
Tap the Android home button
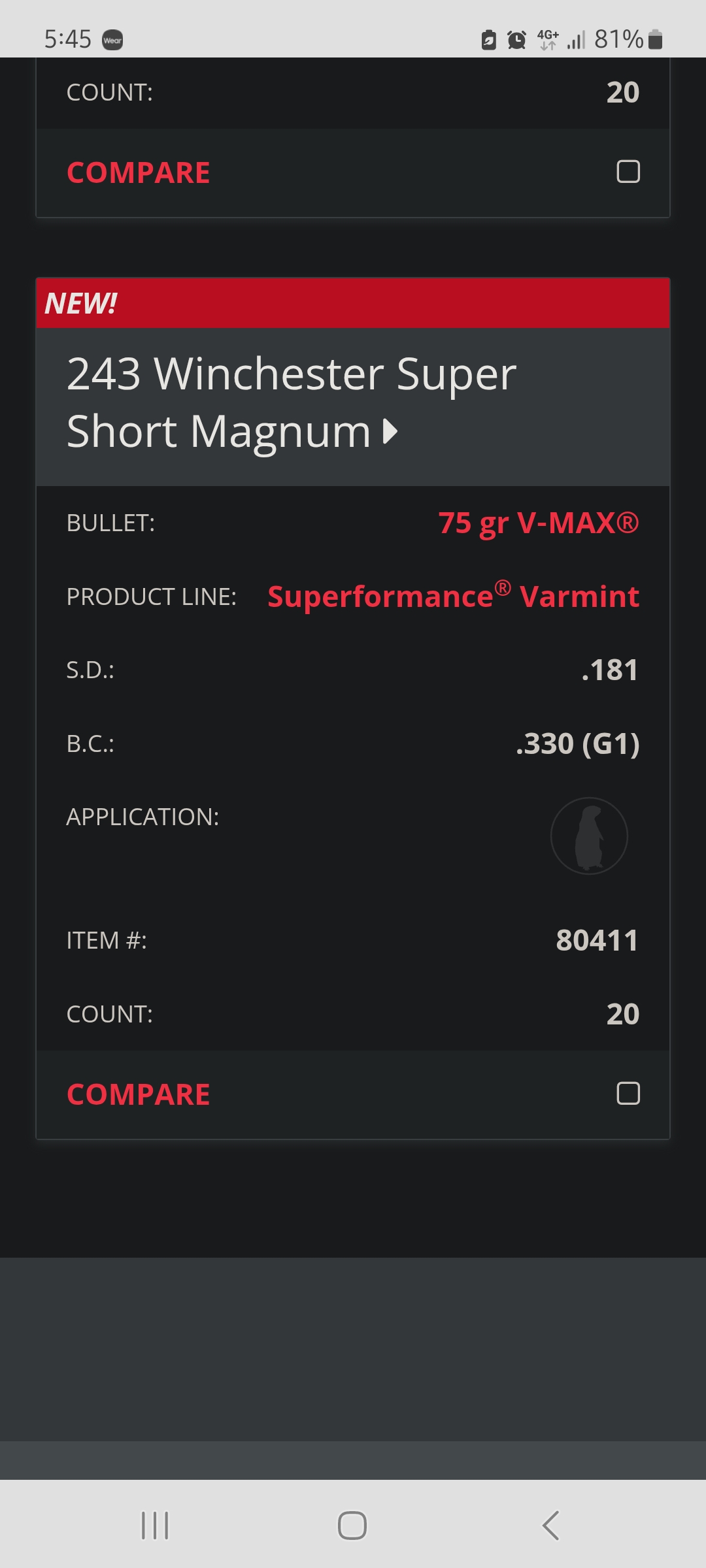pyautogui.click(x=352, y=1526)
